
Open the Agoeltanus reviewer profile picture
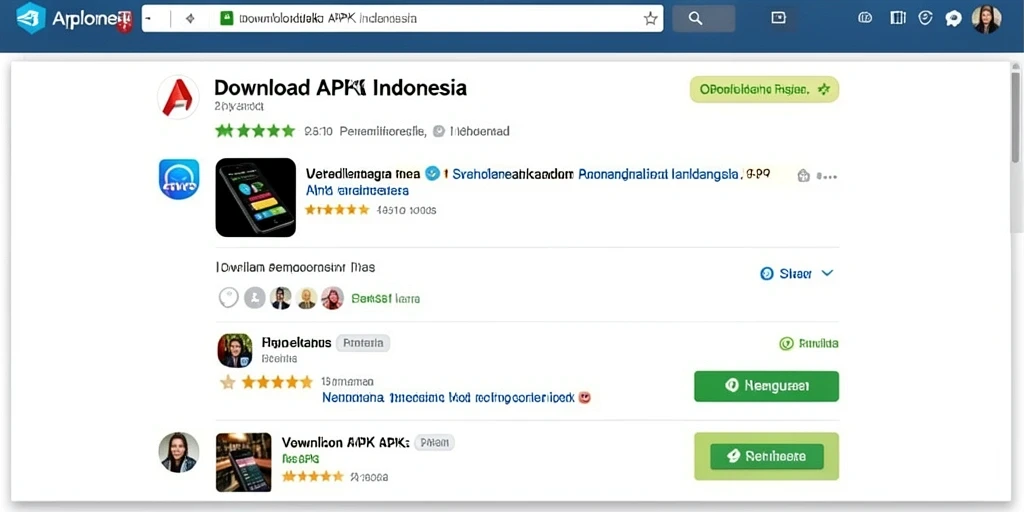tap(235, 351)
